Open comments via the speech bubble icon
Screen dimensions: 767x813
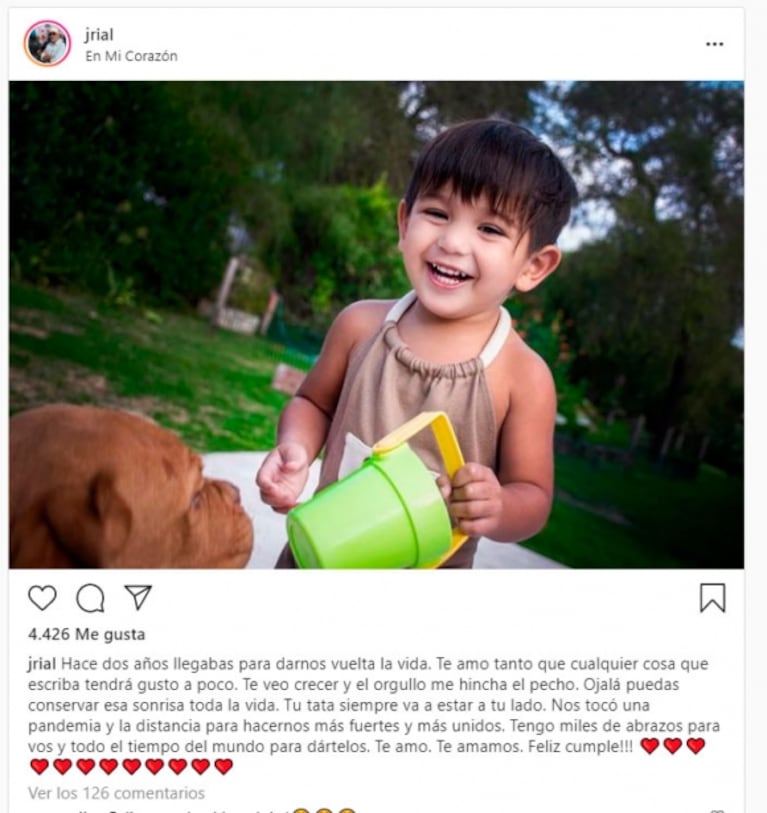90,598
